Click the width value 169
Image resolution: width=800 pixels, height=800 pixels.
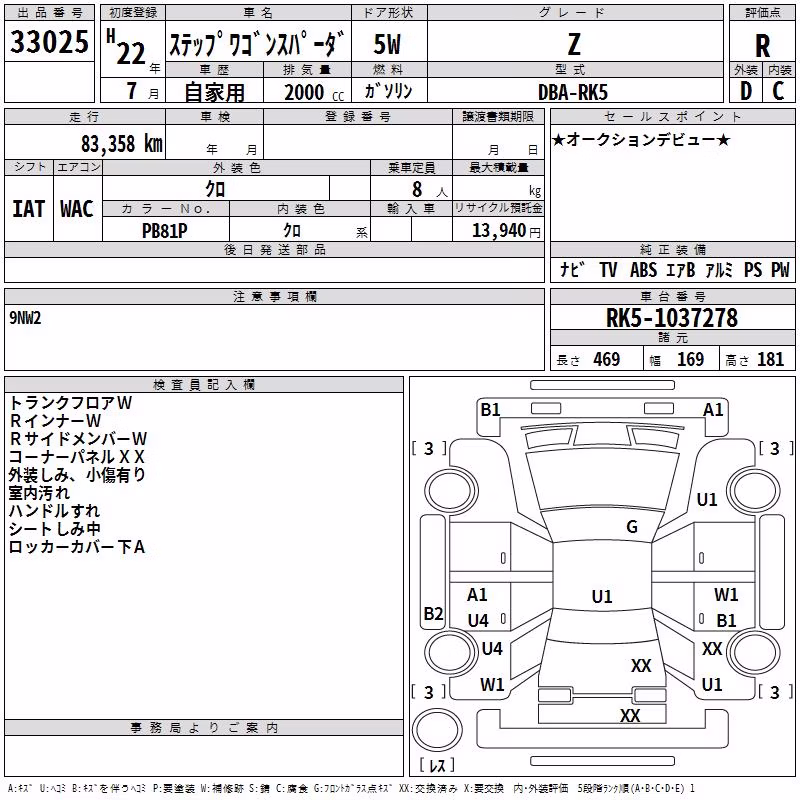pyautogui.click(x=690, y=360)
